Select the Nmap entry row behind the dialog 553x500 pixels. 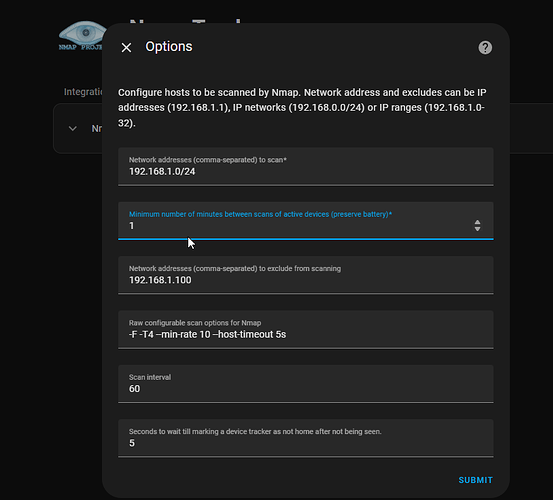(x=78, y=128)
